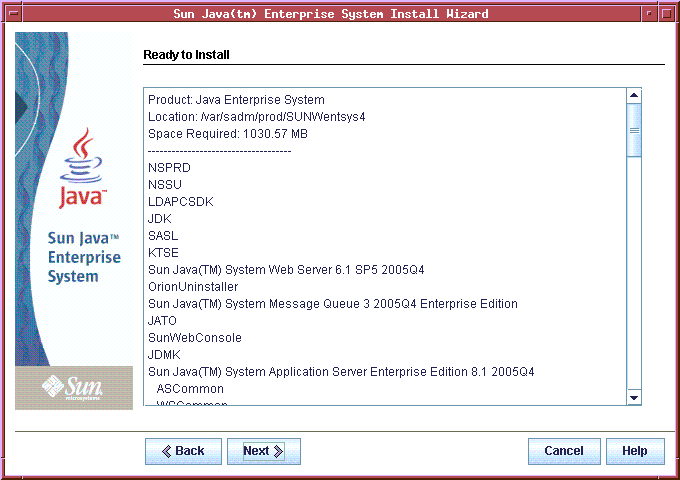Select the SASL entry
This screenshot has height=480, width=680.
tap(163, 235)
